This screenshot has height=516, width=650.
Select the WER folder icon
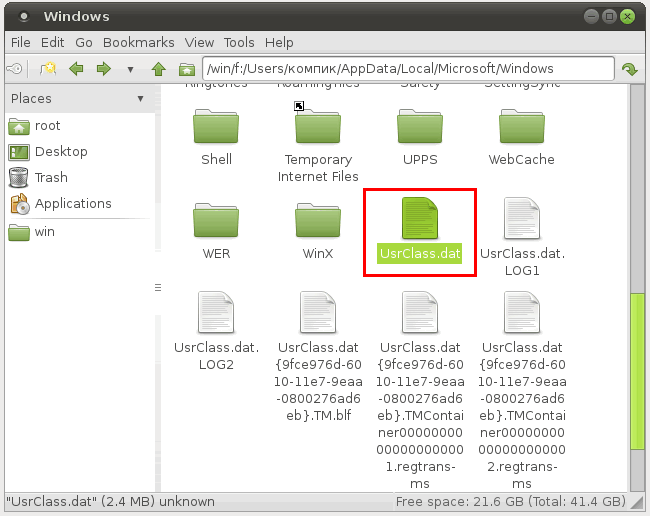pos(216,220)
